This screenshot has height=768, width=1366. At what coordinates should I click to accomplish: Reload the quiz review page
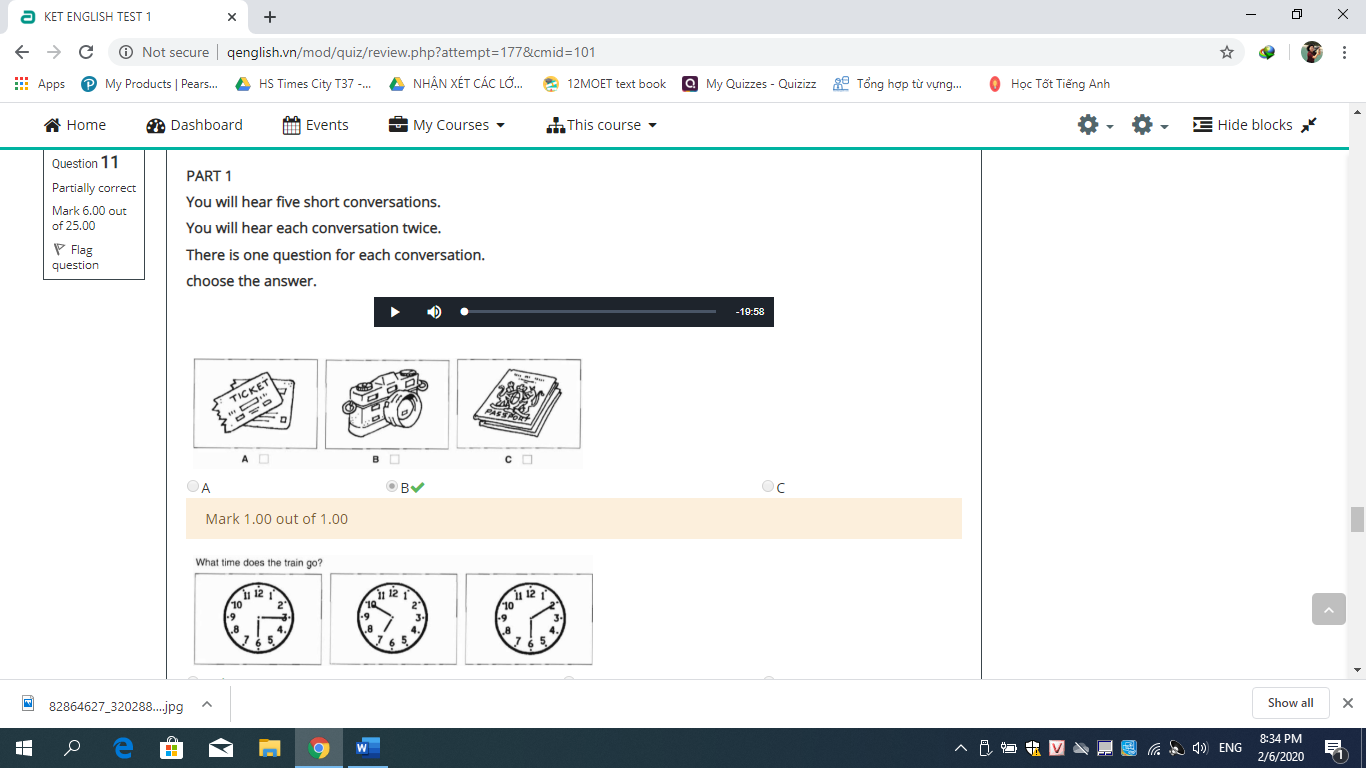coord(86,52)
